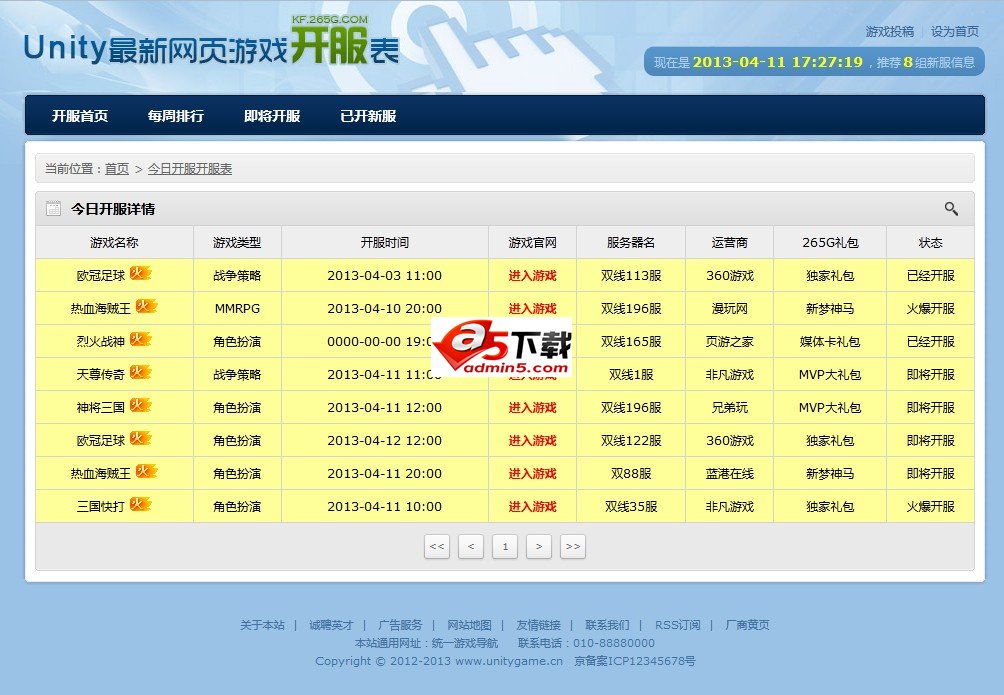The height and width of the screenshot is (695, 1004).
Task: Click the 开服时间 column header
Action: click(x=384, y=242)
